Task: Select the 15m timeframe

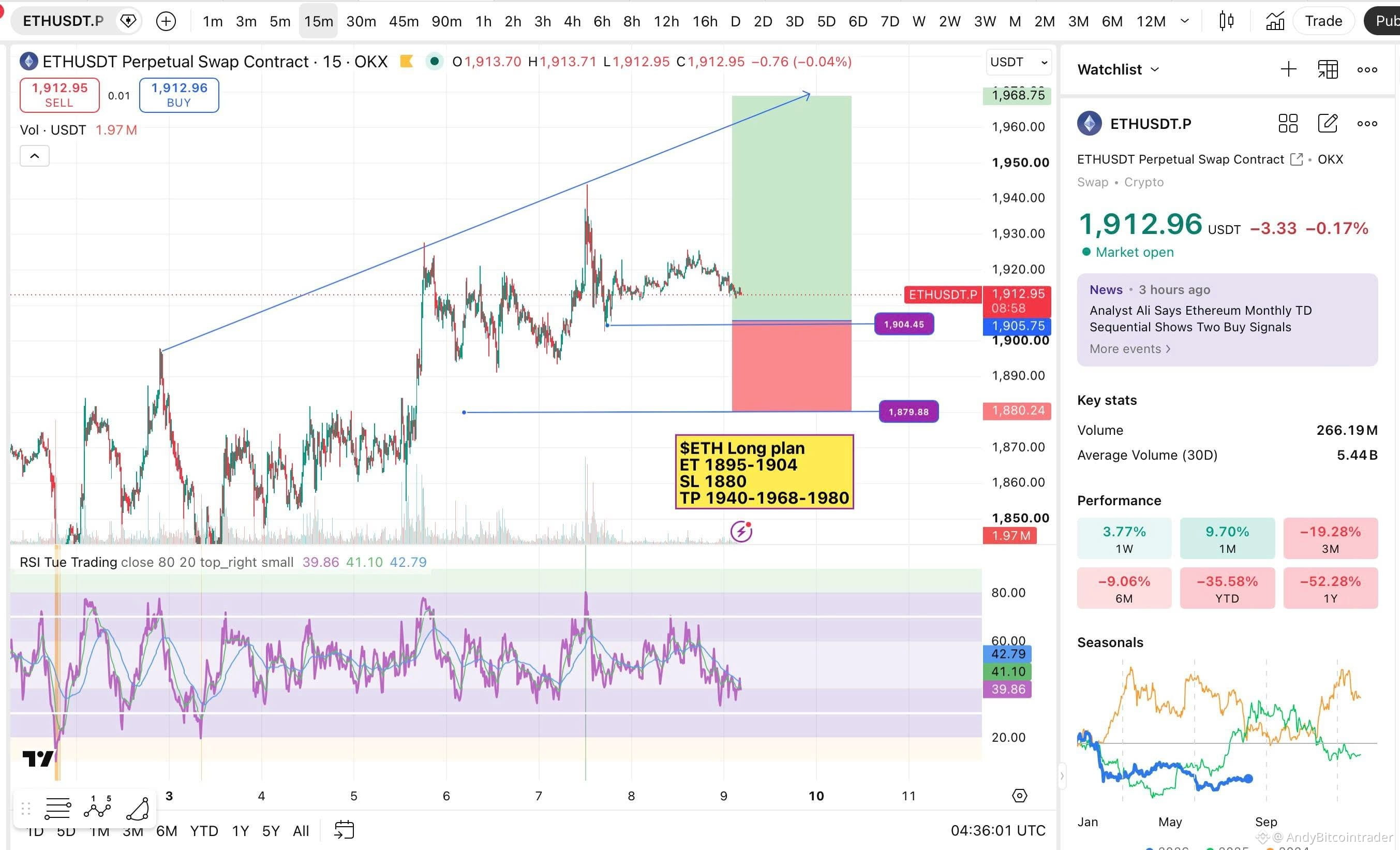Action: pos(318,22)
